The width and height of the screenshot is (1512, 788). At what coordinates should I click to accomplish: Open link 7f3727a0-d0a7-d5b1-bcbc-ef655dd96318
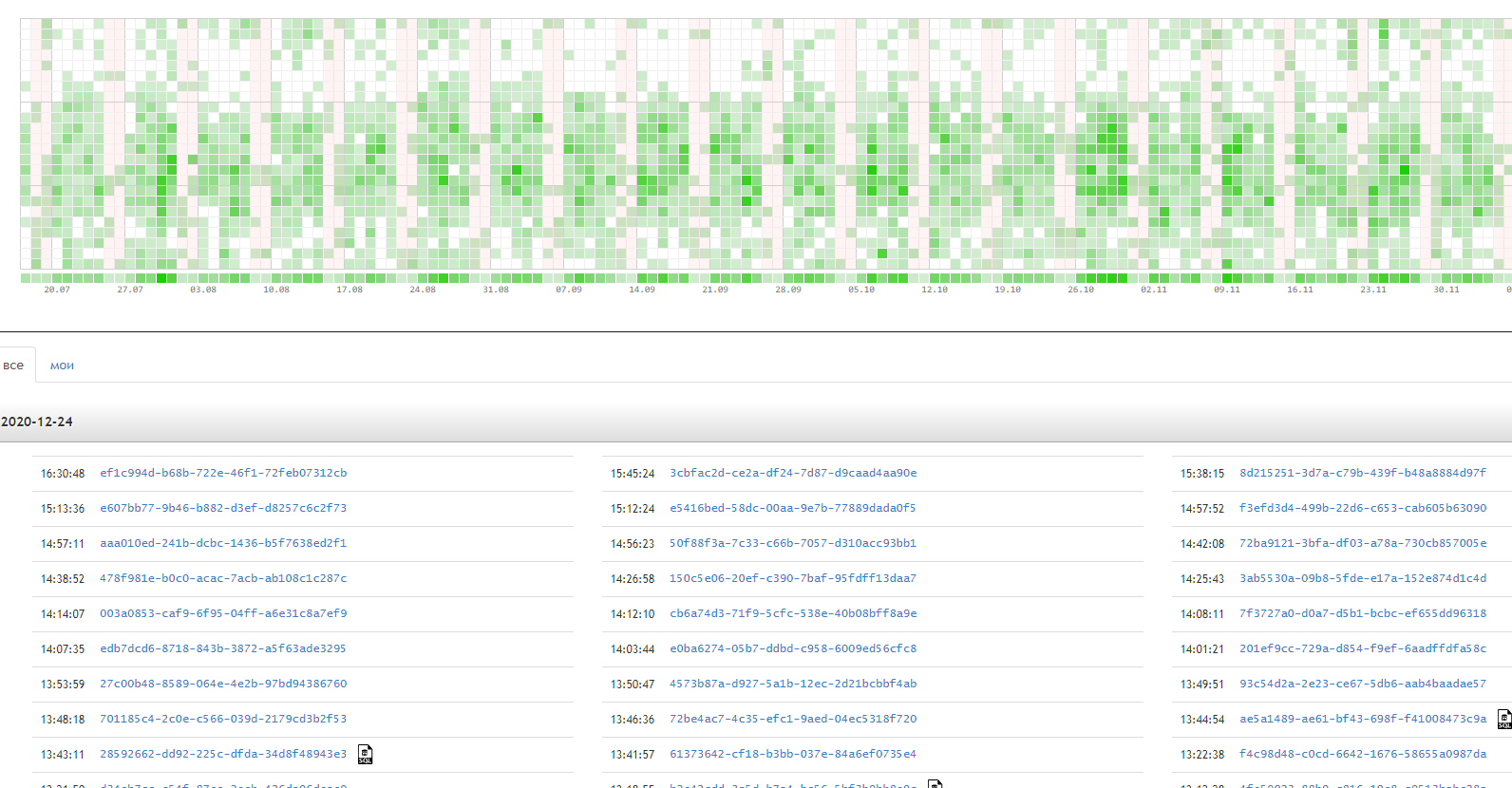pyautogui.click(x=1363, y=613)
